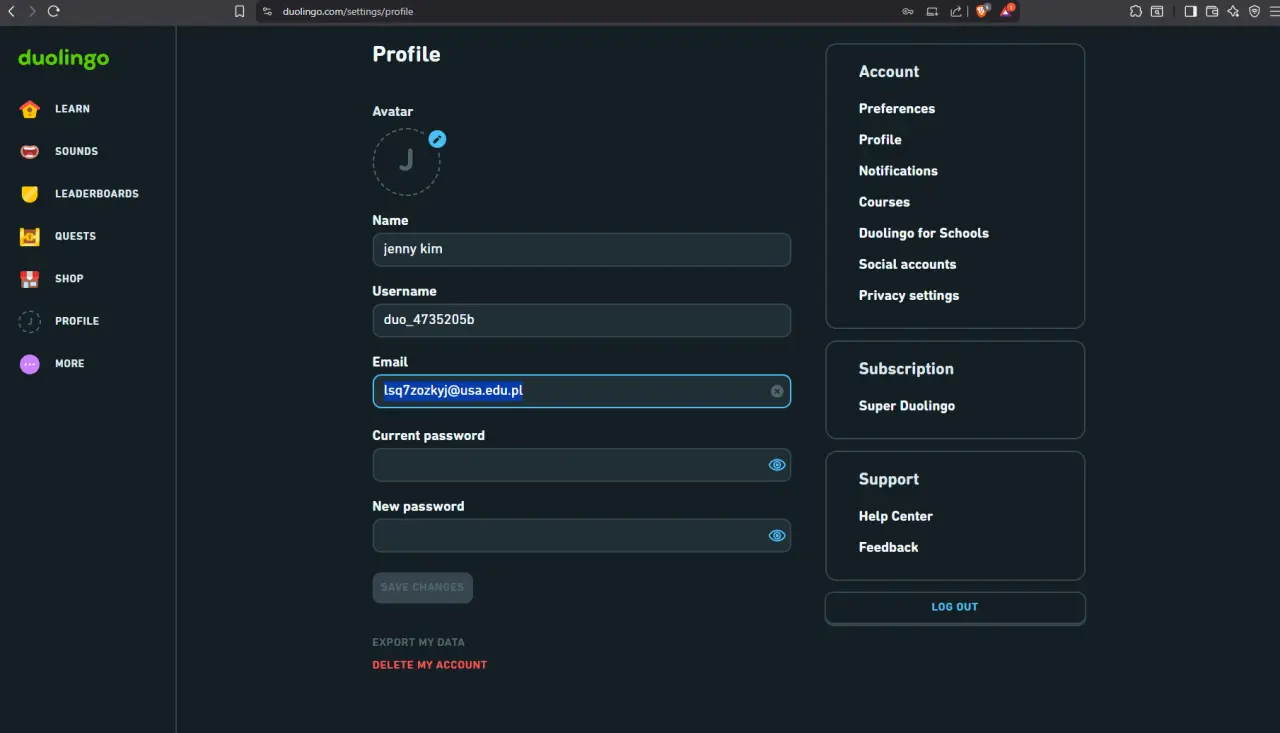
Task: Click the avatar edit pencil icon
Action: (x=437, y=139)
